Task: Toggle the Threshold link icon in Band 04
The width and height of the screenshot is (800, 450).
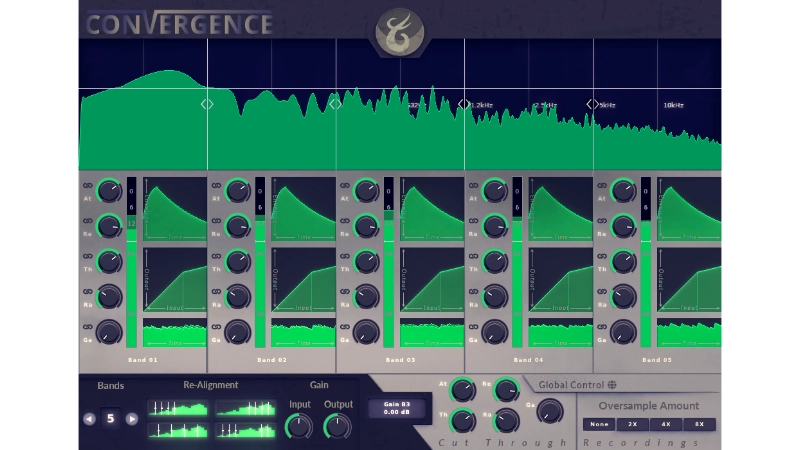Action: (x=473, y=256)
